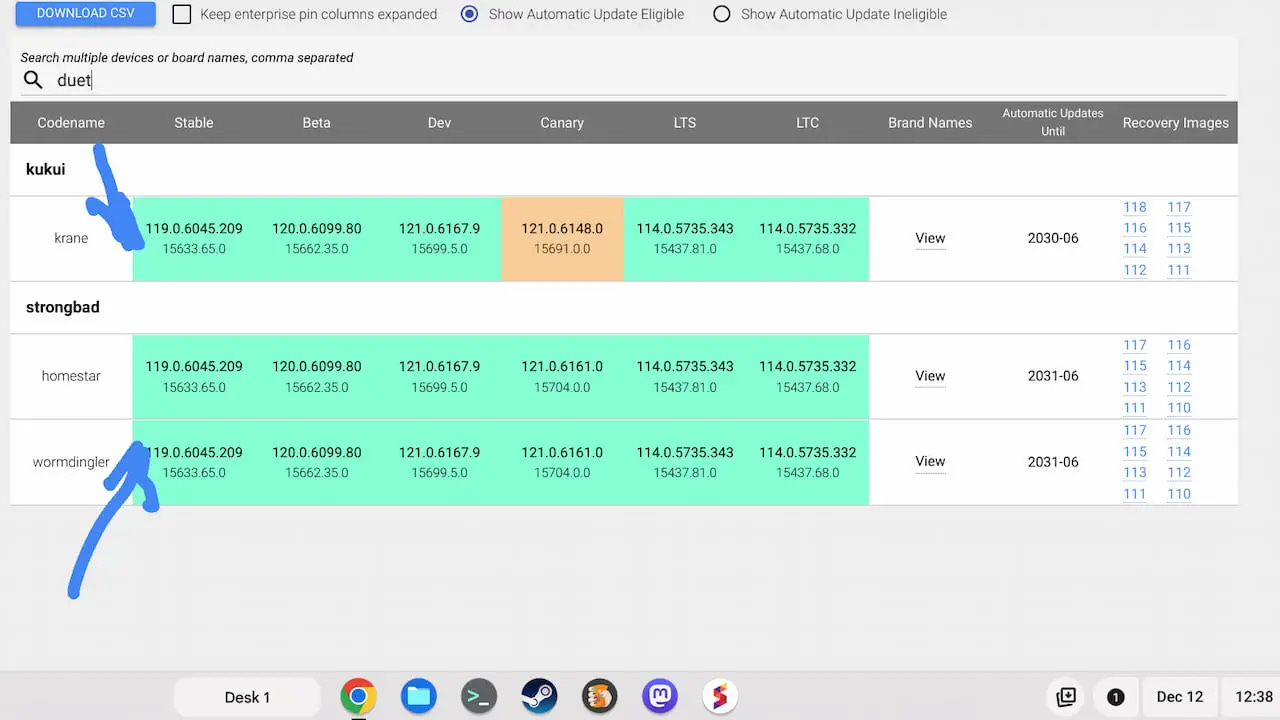1280x720 pixels.
Task: Click the Dev column header
Action: pyautogui.click(x=439, y=123)
